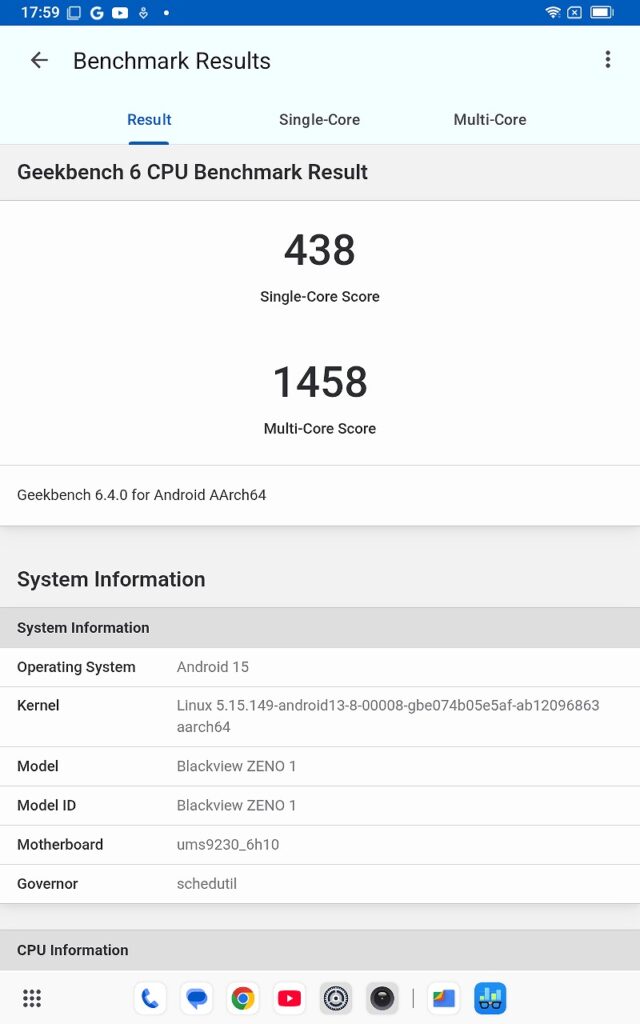The width and height of the screenshot is (640, 1024).
Task: Tap the Multi-Core Score label
Action: click(319, 428)
